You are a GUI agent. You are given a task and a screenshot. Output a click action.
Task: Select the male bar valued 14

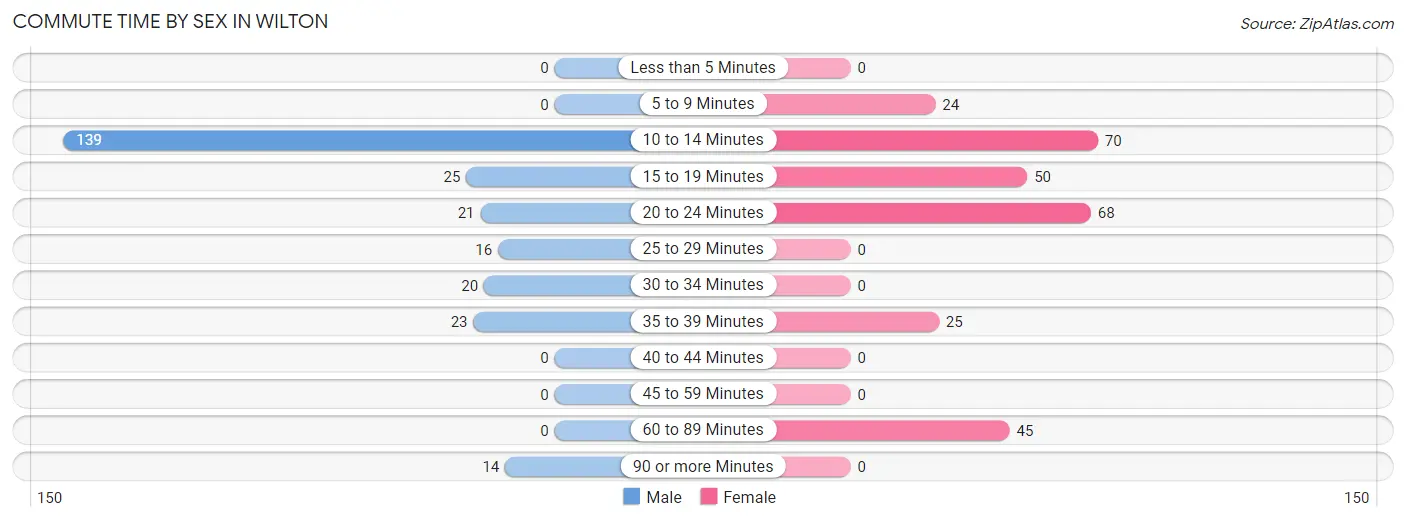[566, 467]
